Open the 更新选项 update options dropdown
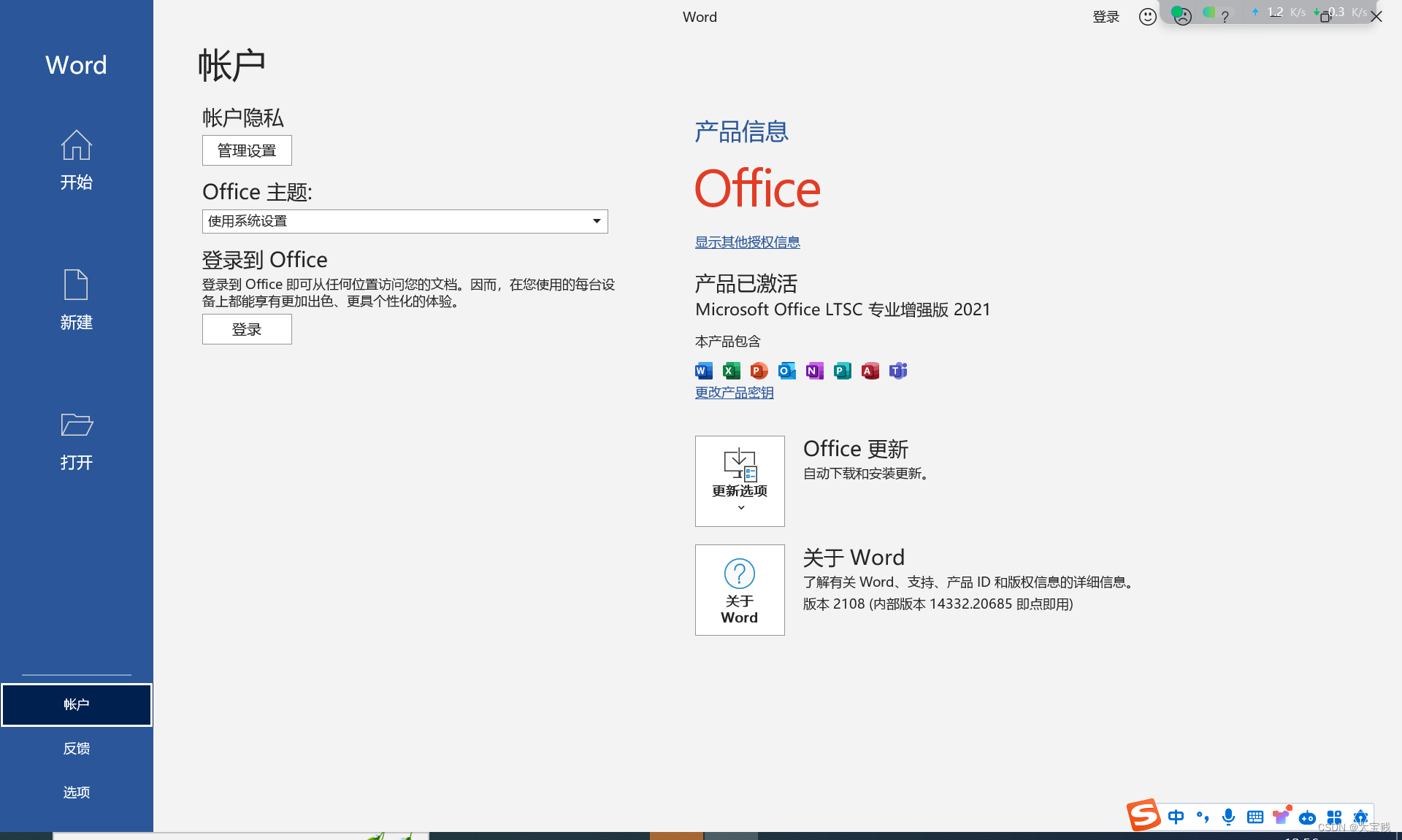The image size is (1402, 840). (740, 481)
